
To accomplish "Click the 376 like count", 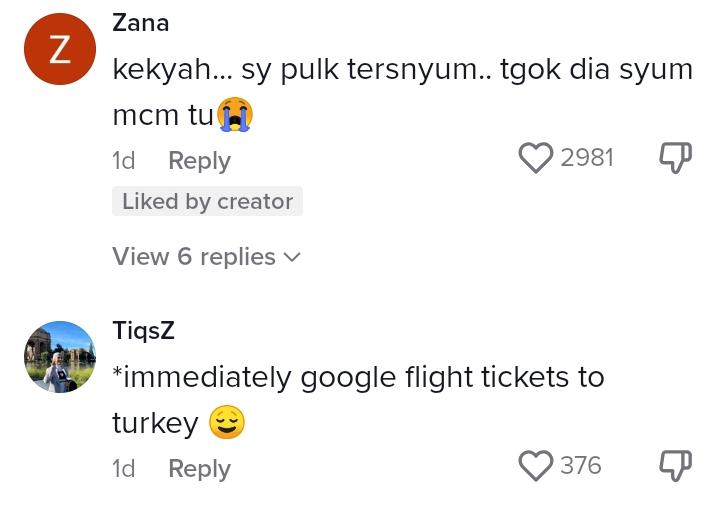I will pos(581,466).
